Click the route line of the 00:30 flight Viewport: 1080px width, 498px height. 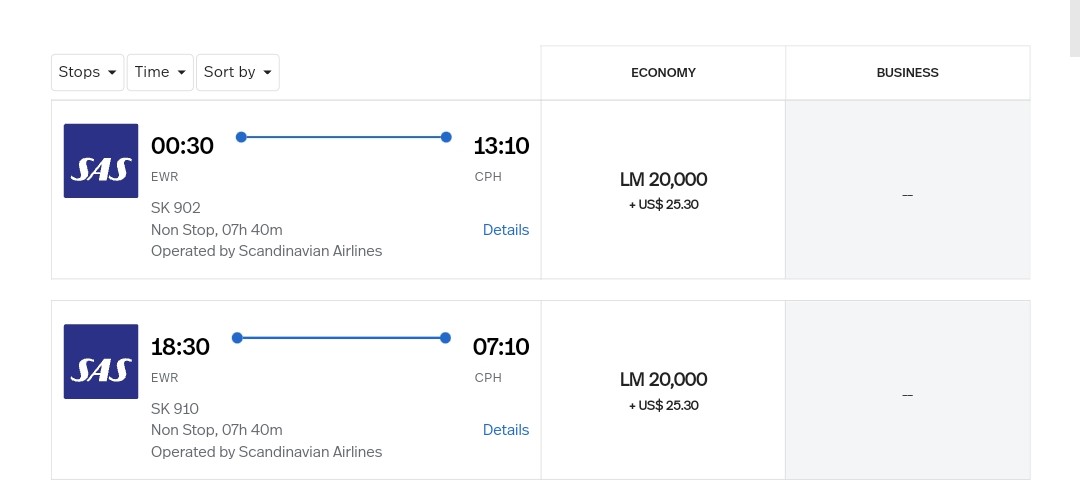click(x=343, y=137)
